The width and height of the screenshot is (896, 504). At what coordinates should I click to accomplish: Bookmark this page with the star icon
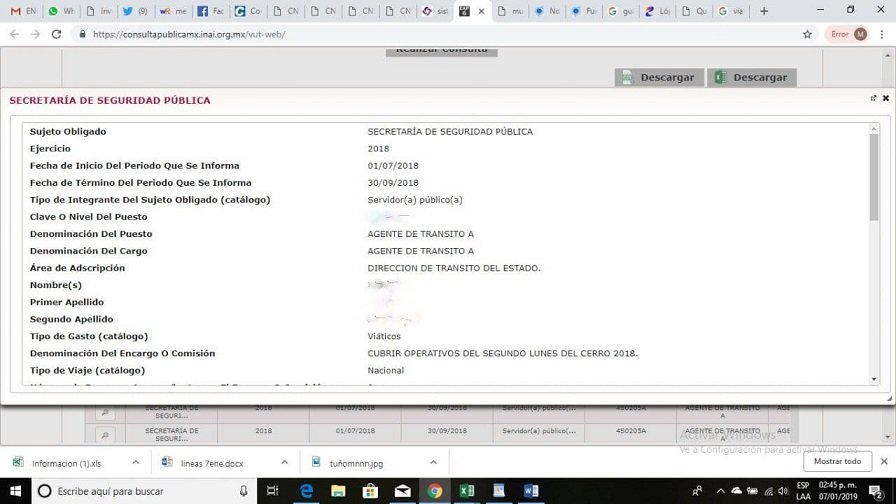point(807,34)
